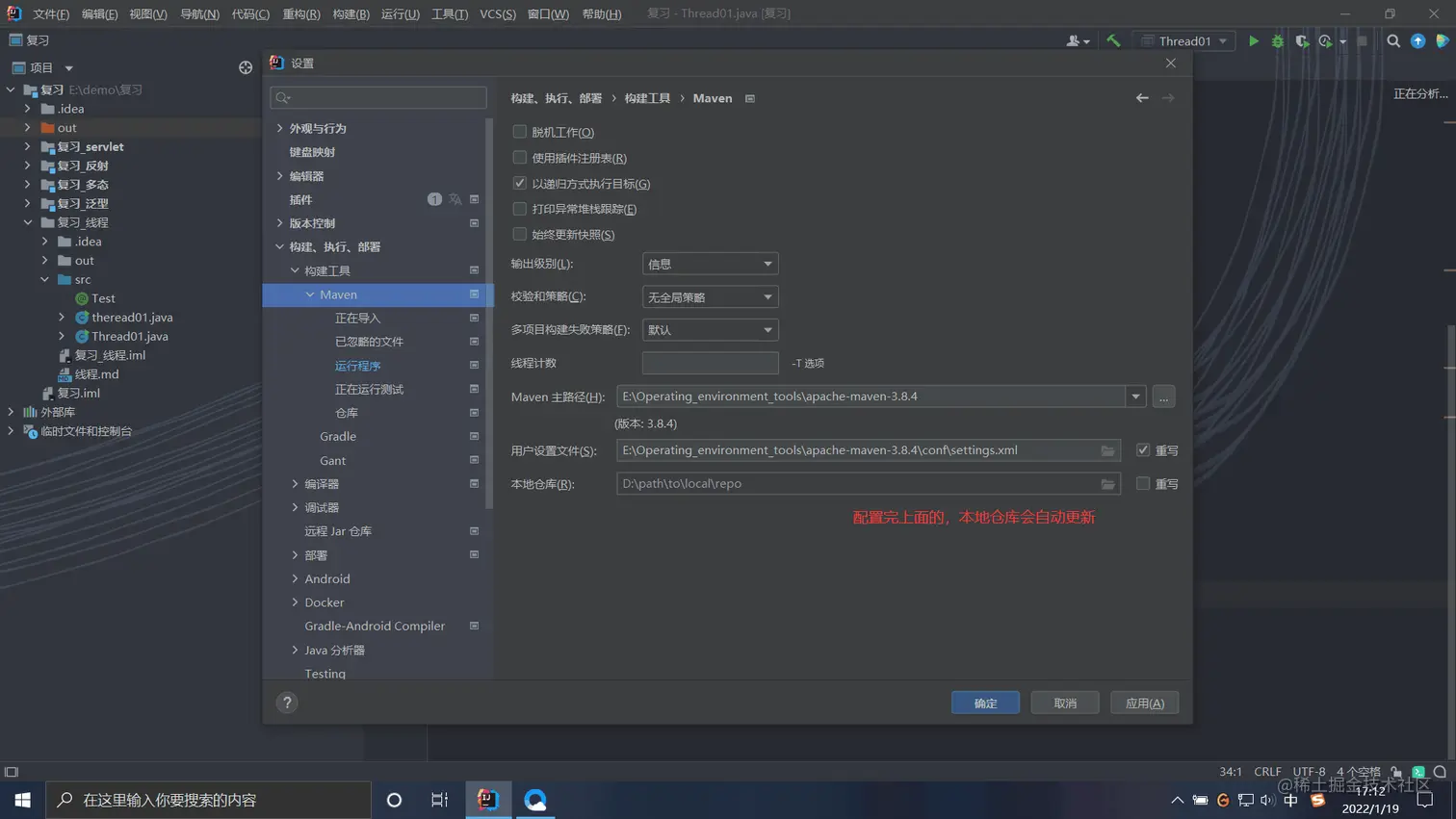This screenshot has height=819, width=1456.
Task: Open the 编辑(E) menu
Action: point(99,14)
